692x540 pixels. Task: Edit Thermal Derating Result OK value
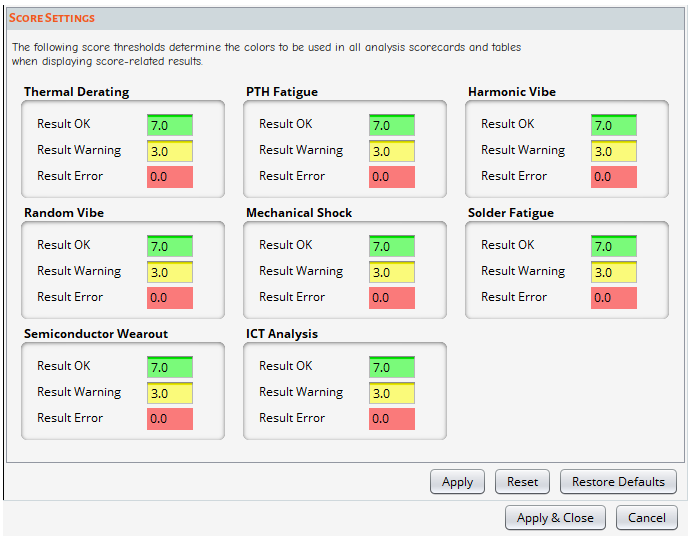170,125
